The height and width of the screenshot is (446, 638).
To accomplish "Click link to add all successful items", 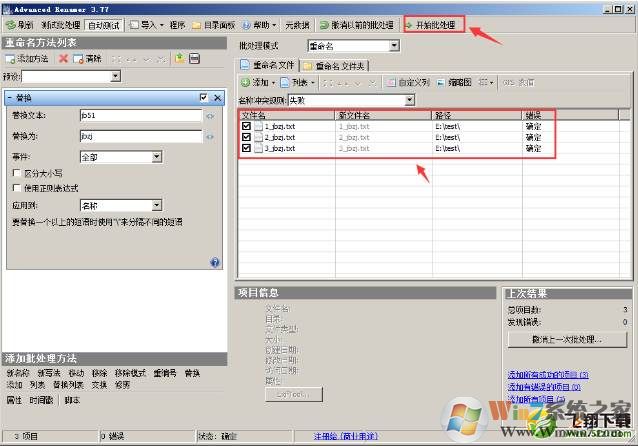I will (548, 374).
